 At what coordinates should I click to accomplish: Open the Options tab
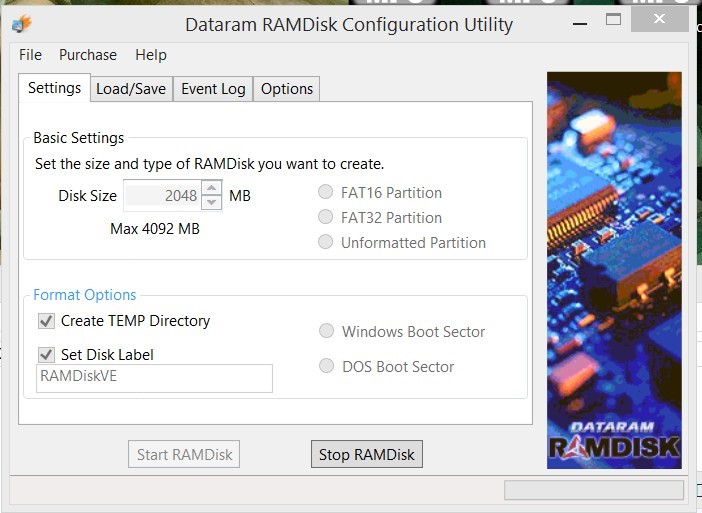click(x=287, y=89)
